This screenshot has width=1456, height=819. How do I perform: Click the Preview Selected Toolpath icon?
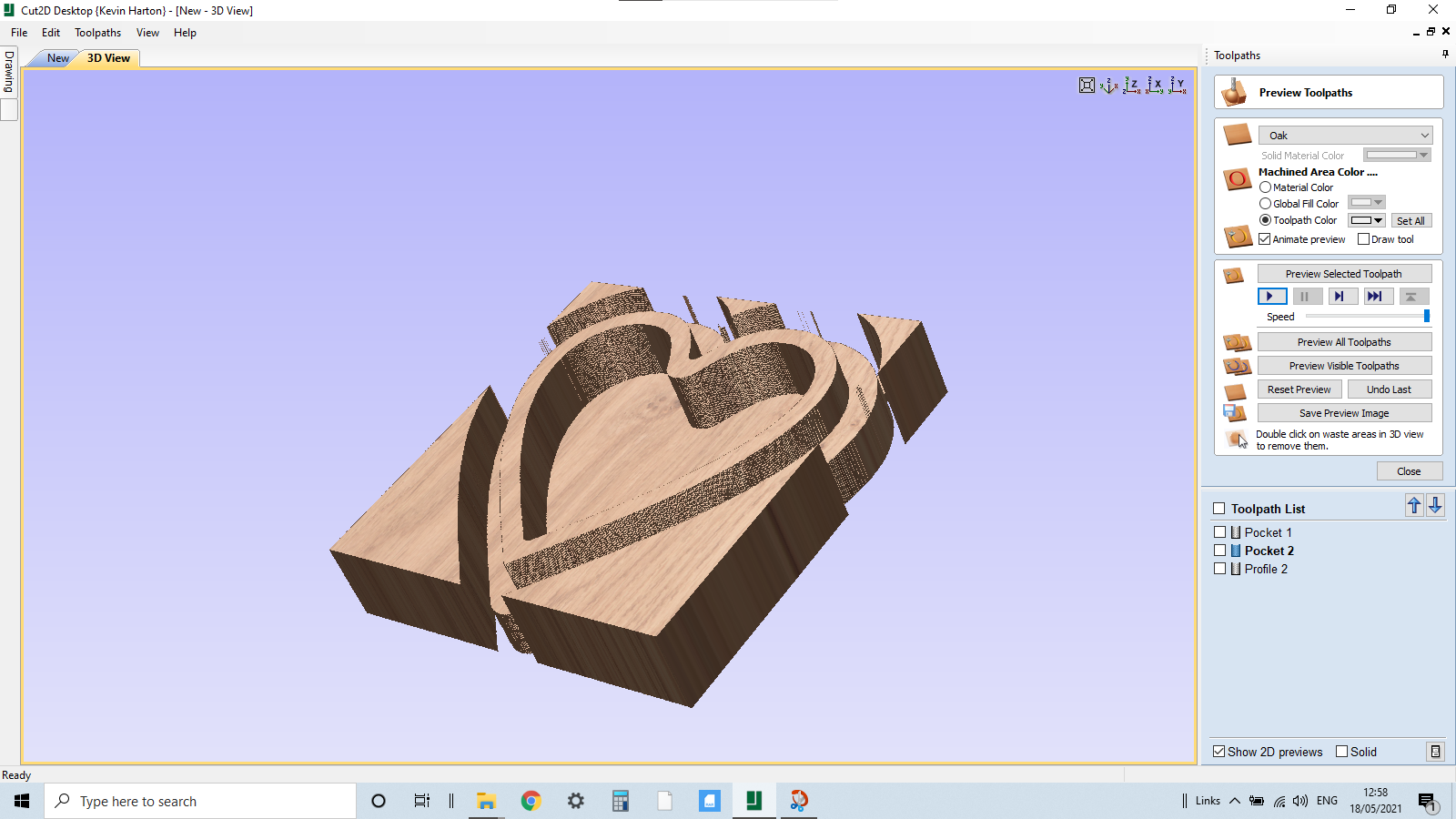[x=1234, y=275]
